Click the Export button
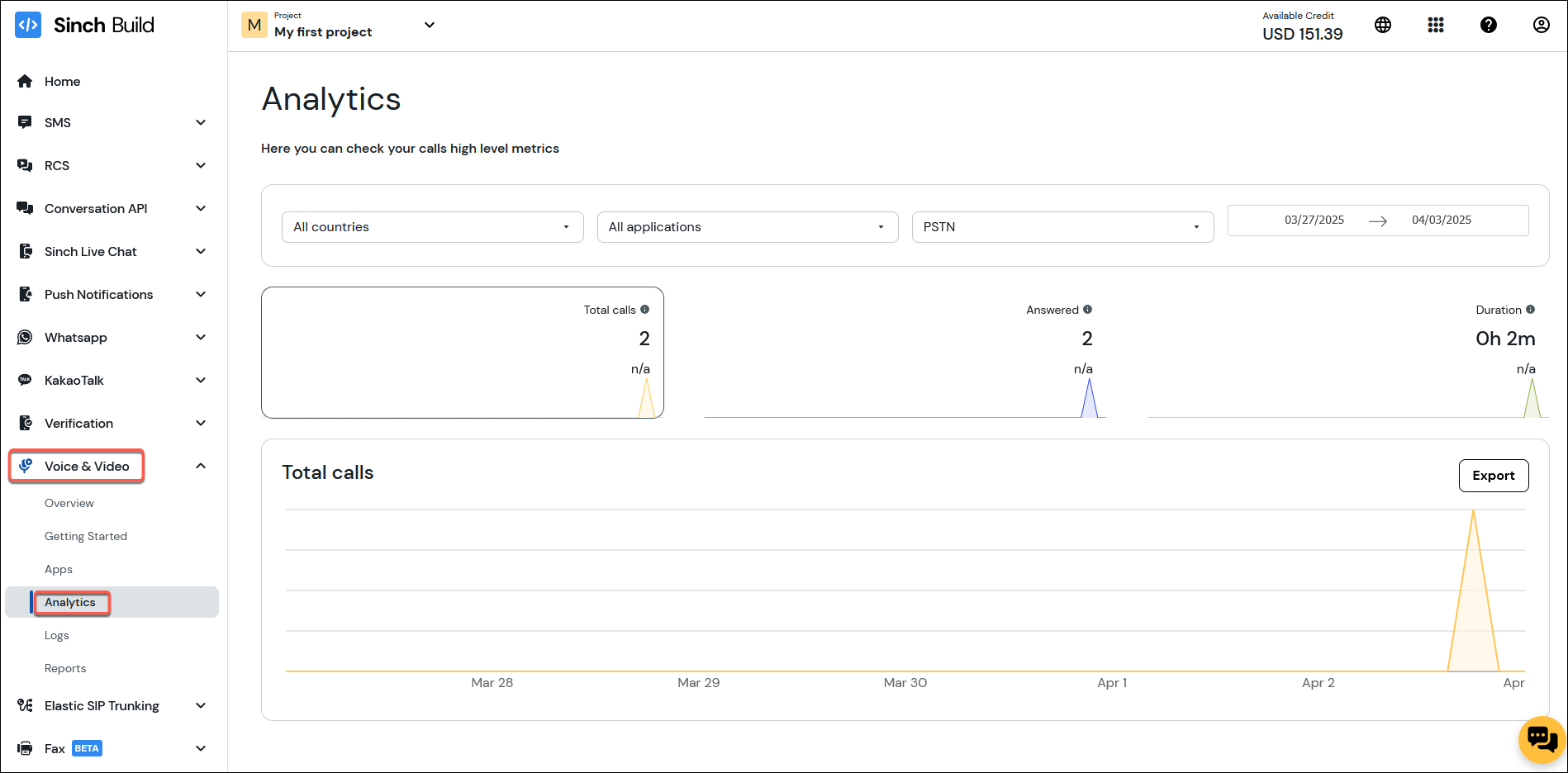Screen dimensions: 1568x773 click(x=1493, y=476)
